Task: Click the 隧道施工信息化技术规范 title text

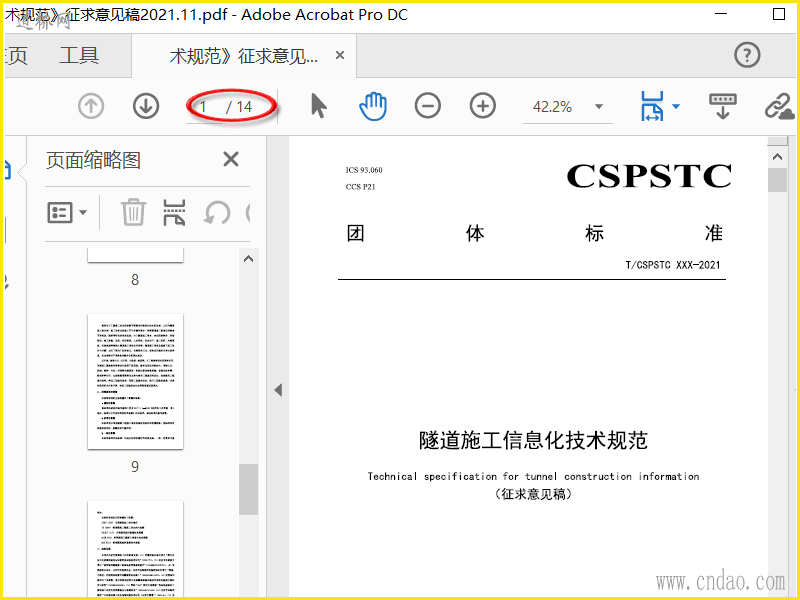Action: click(533, 440)
